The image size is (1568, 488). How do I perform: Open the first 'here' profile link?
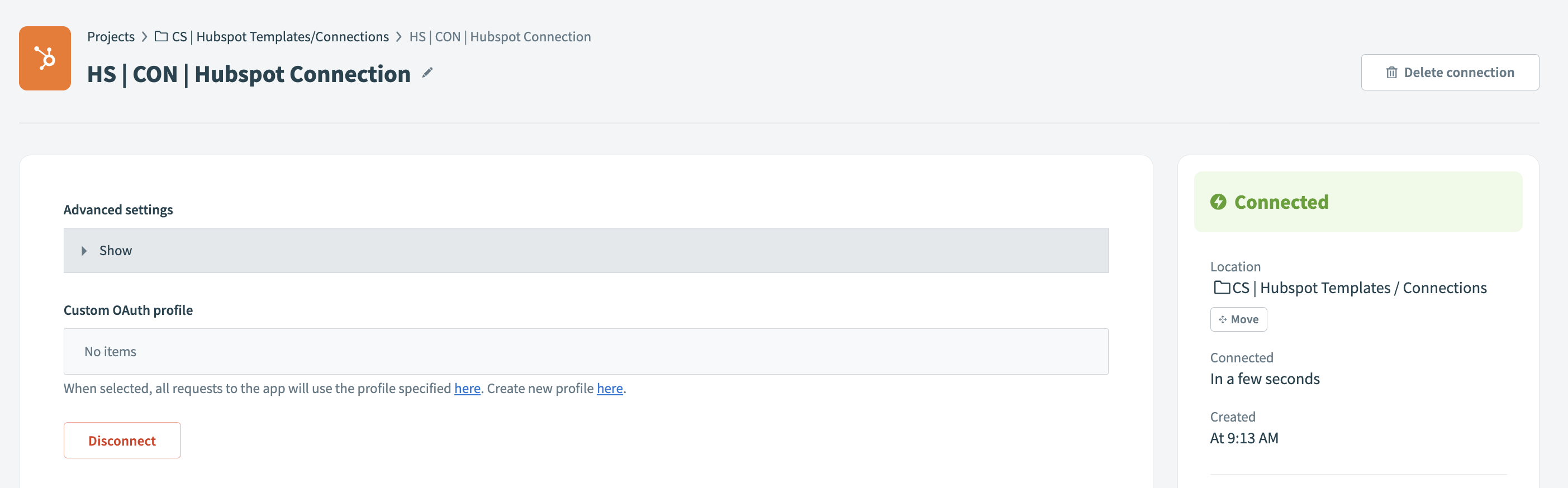tap(467, 388)
